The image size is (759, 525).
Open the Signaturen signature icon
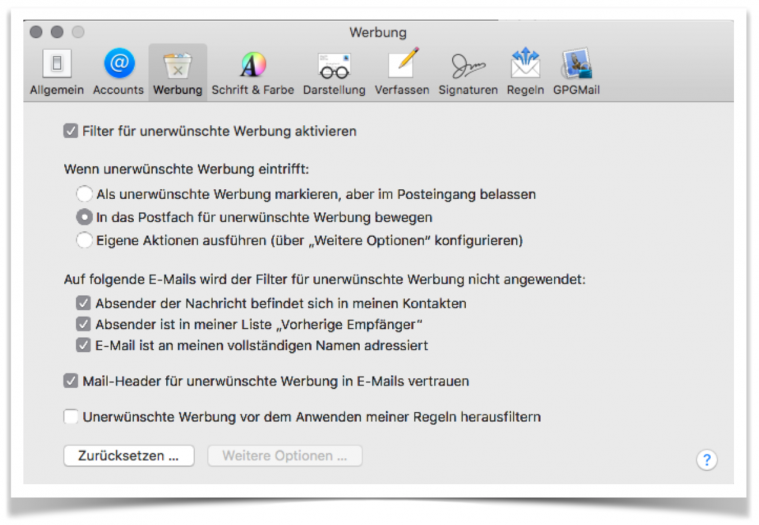pyautogui.click(x=468, y=65)
